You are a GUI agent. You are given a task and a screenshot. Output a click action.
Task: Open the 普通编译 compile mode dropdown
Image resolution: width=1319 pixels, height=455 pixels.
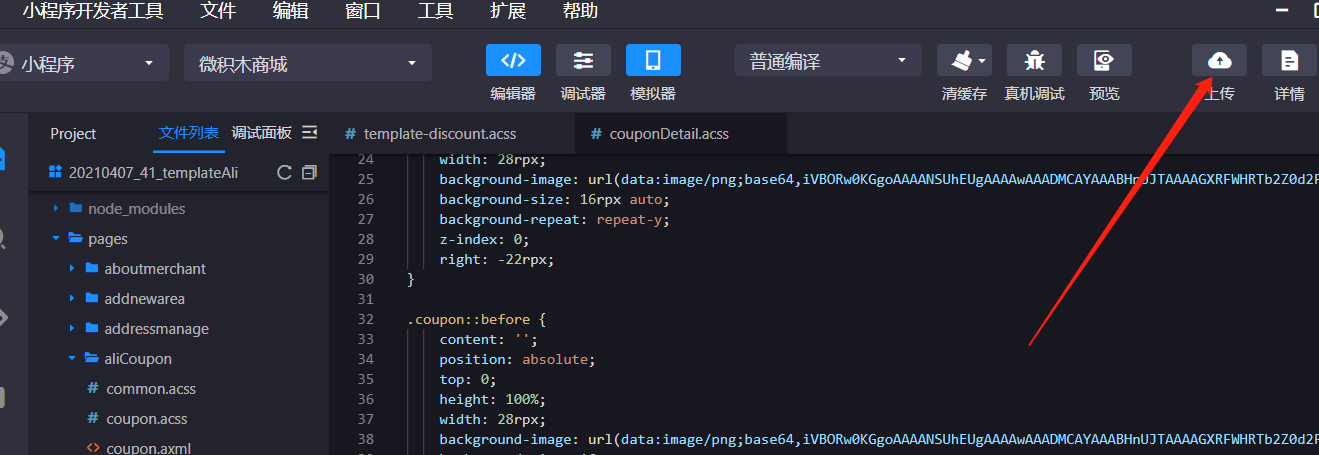[828, 61]
